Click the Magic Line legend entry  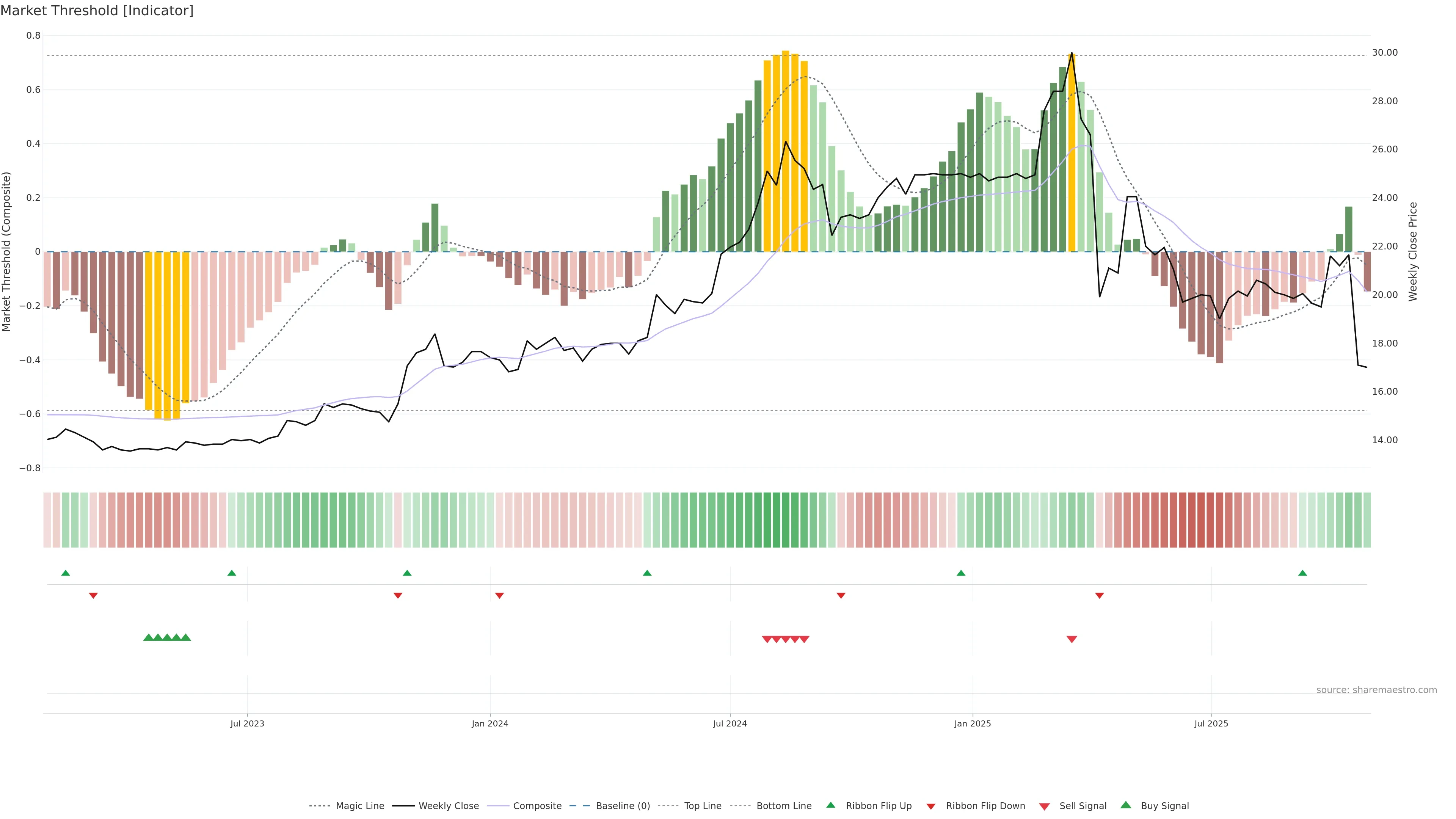pyautogui.click(x=359, y=806)
